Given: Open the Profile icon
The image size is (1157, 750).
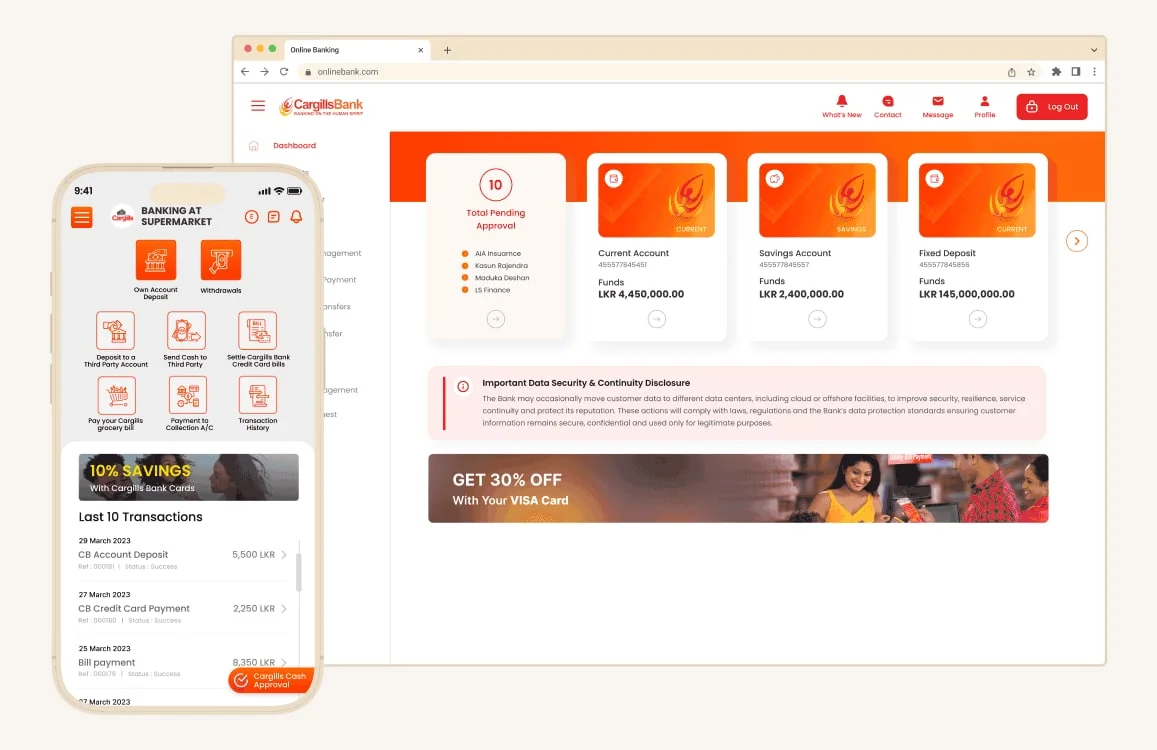Looking at the screenshot, I should click(984, 106).
